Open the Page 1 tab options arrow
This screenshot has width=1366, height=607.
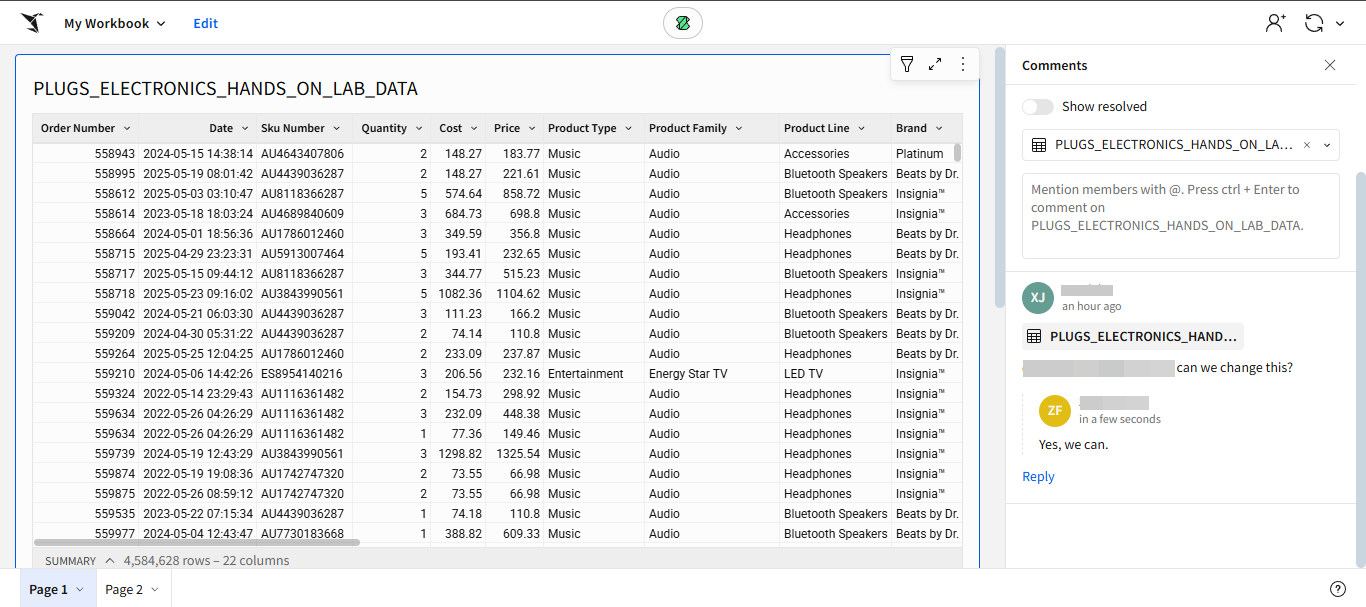pyautogui.click(x=80, y=589)
